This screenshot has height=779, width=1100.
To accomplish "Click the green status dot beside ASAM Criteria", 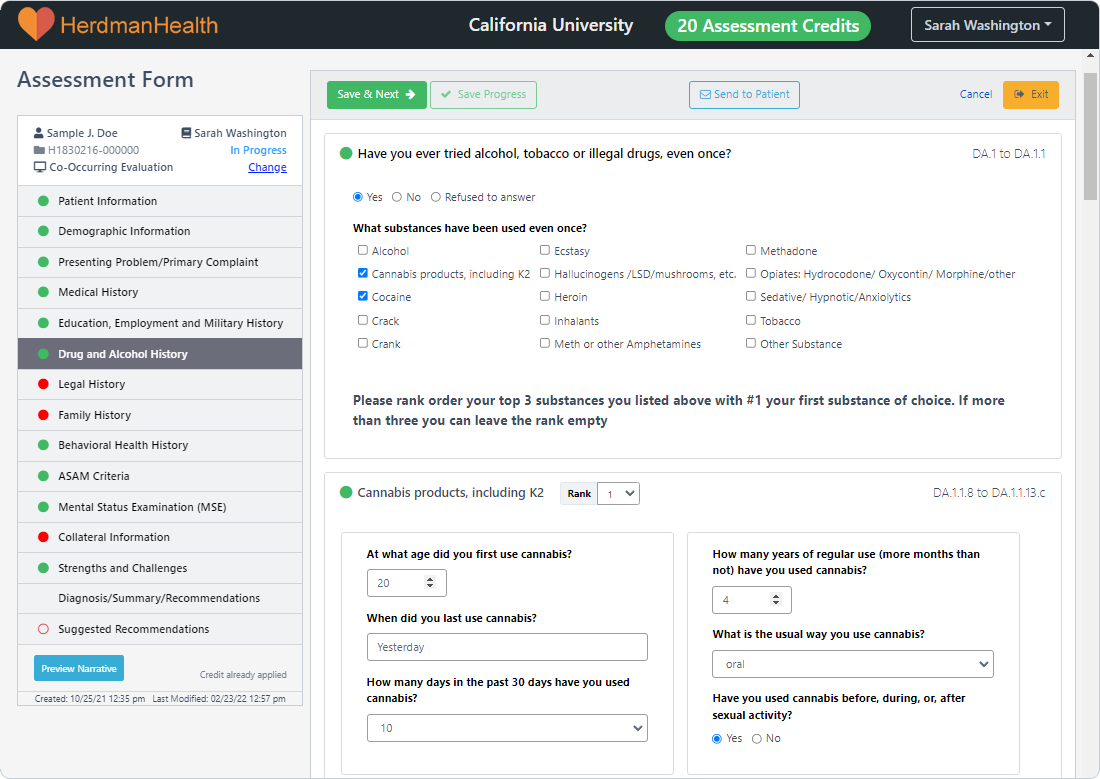I will coord(43,476).
